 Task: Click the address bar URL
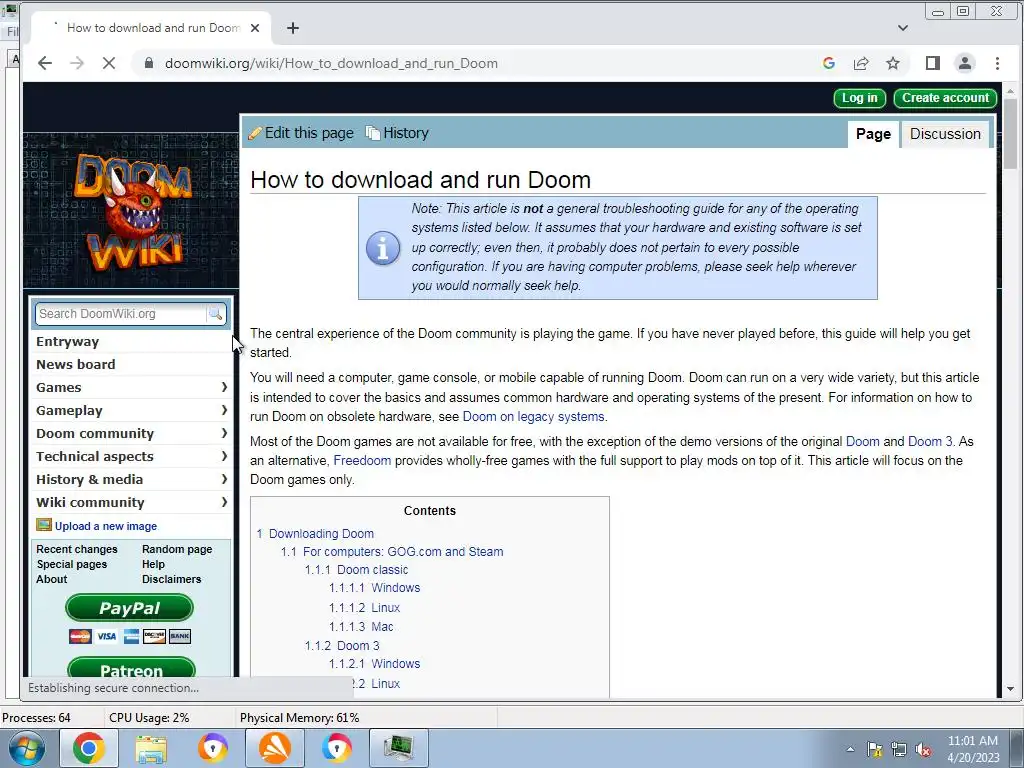point(331,63)
